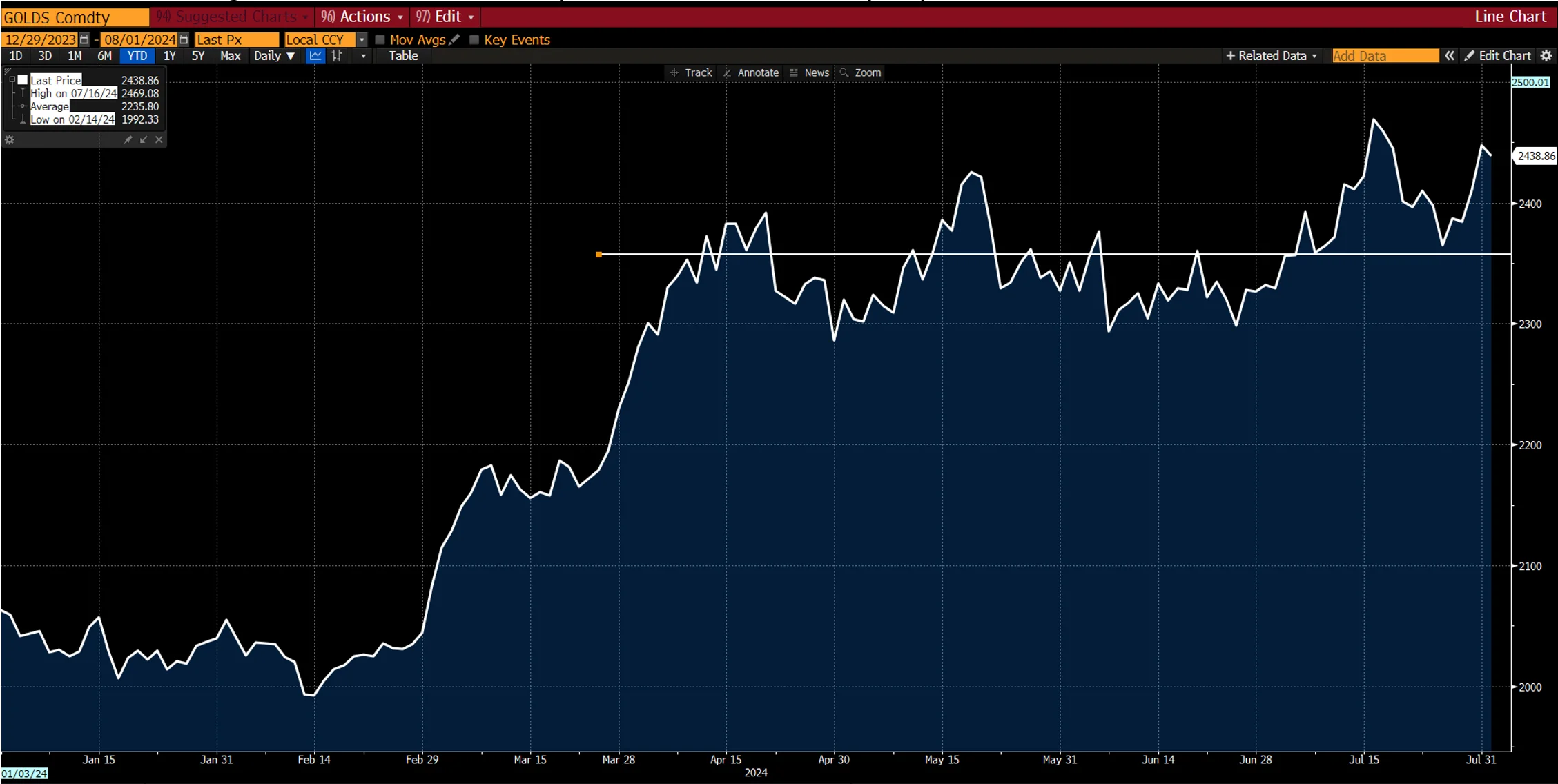
Task: Select the Max time range
Action: [231, 56]
